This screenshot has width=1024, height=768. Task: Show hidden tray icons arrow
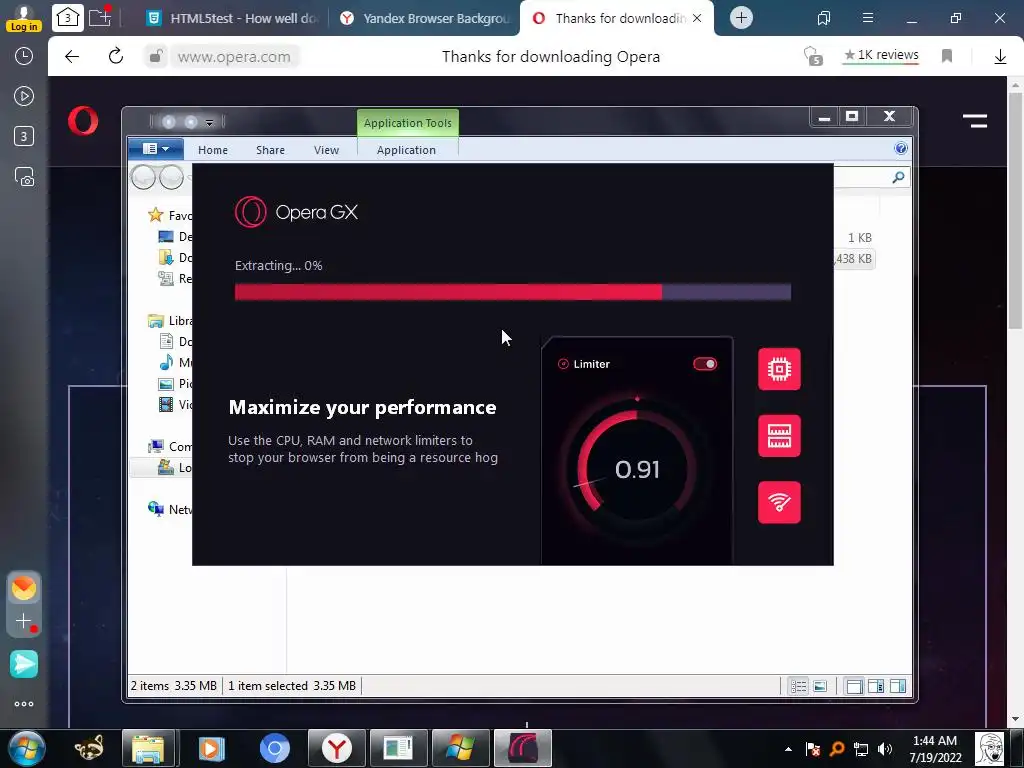click(x=788, y=749)
